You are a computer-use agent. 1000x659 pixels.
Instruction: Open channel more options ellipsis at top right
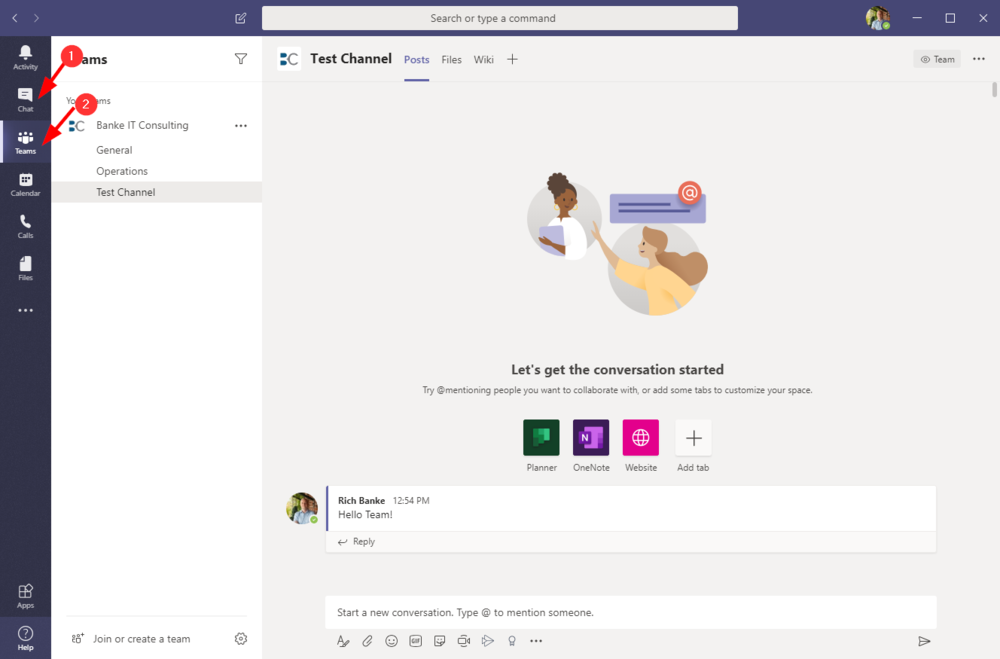coord(979,59)
